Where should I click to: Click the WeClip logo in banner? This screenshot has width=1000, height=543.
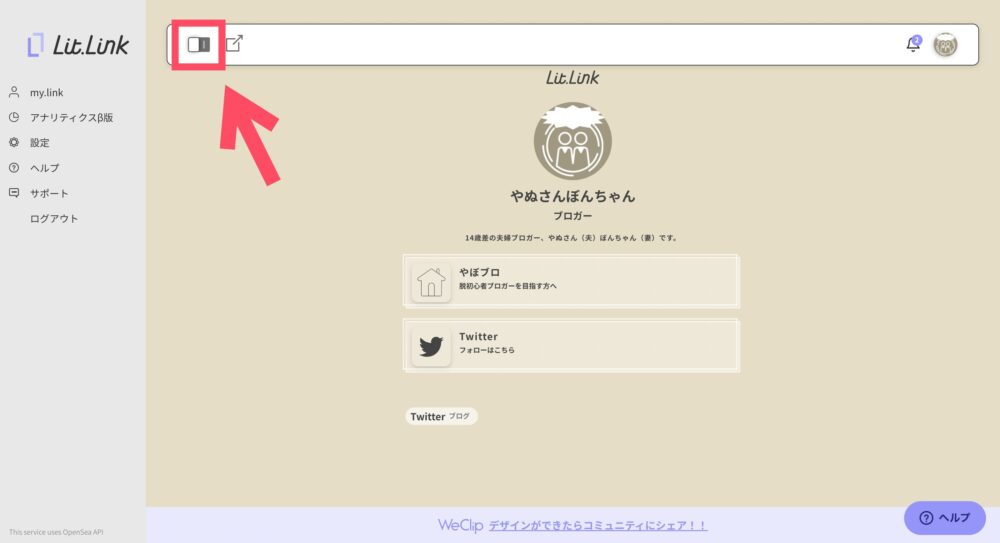click(460, 525)
